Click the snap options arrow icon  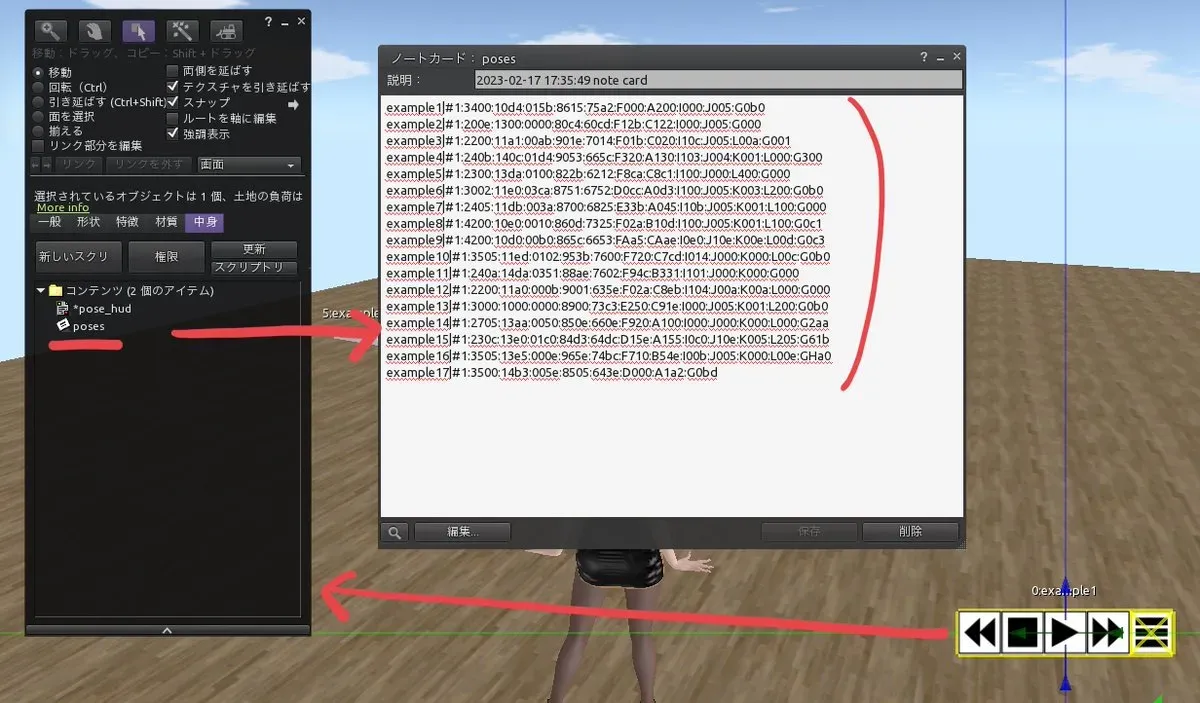pos(293,104)
